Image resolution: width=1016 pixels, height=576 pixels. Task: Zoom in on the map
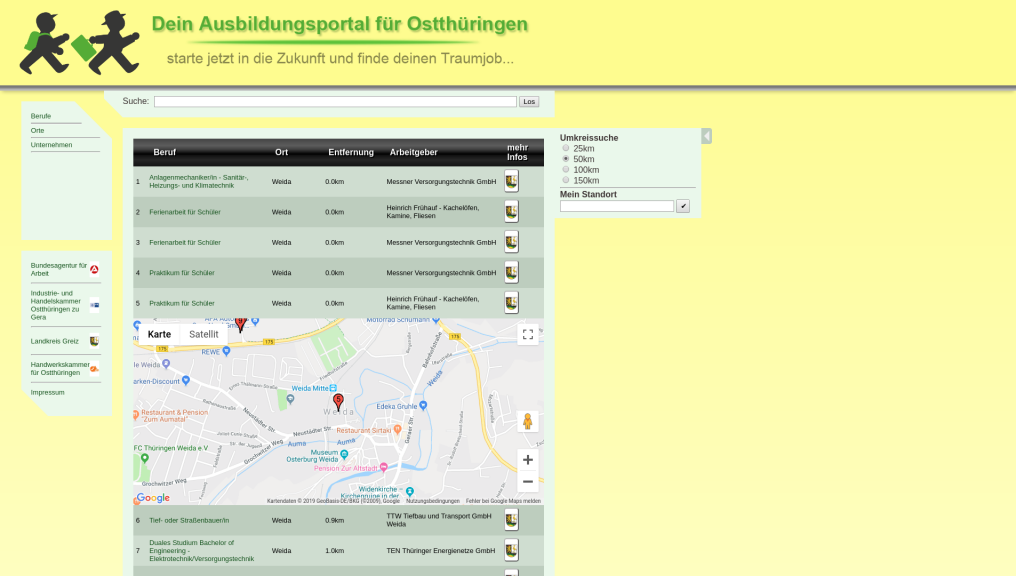click(528, 460)
